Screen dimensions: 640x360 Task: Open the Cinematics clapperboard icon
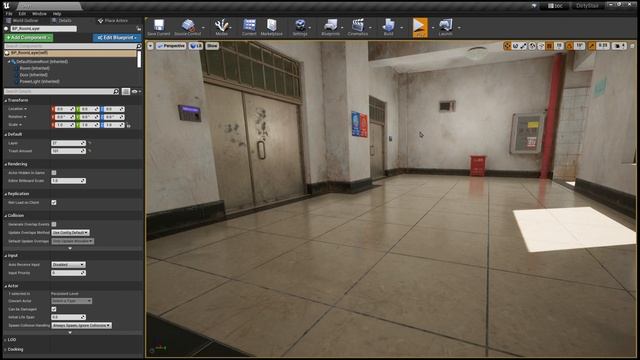coord(358,25)
